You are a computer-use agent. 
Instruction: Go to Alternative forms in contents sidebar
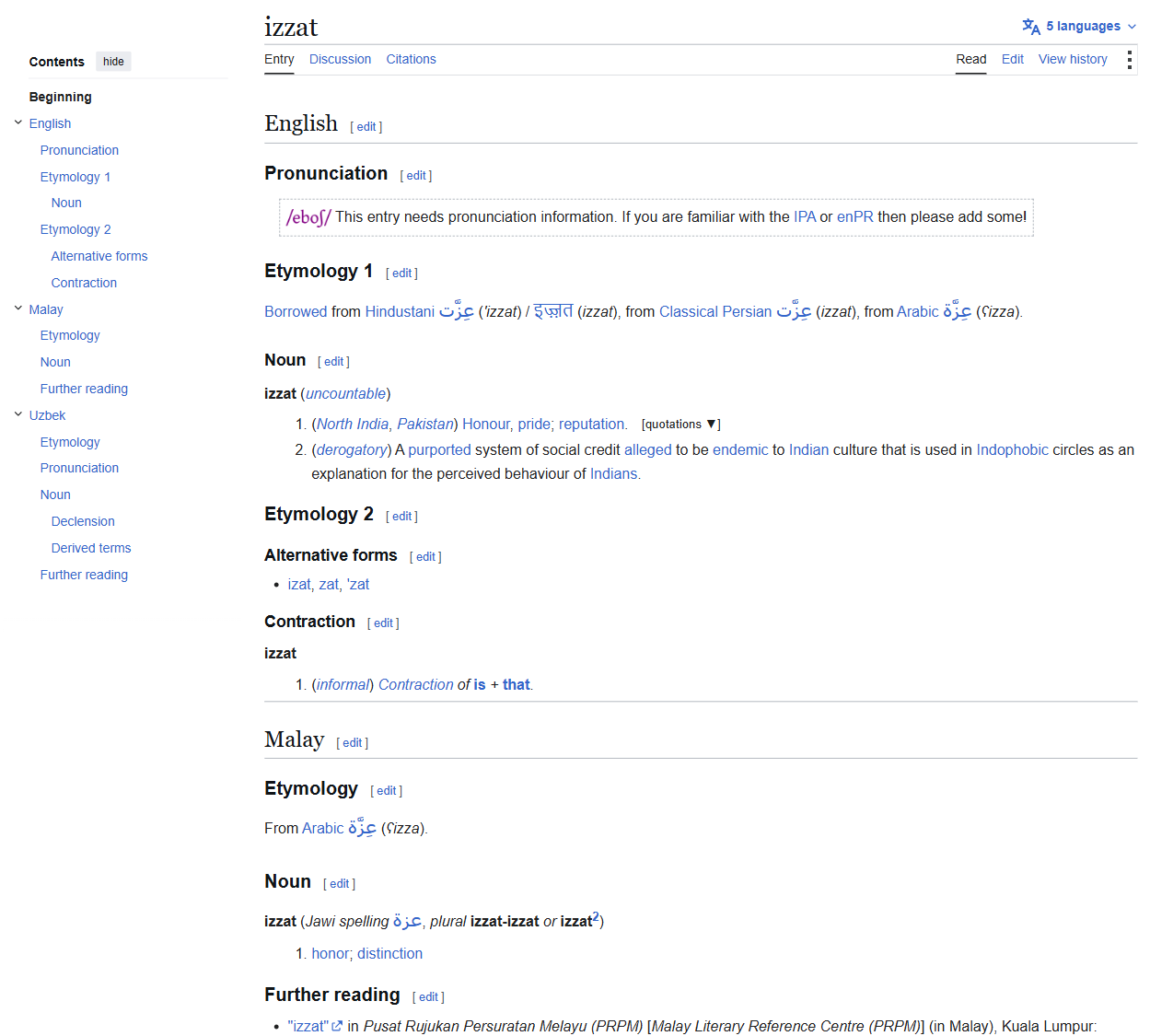pyautogui.click(x=99, y=256)
